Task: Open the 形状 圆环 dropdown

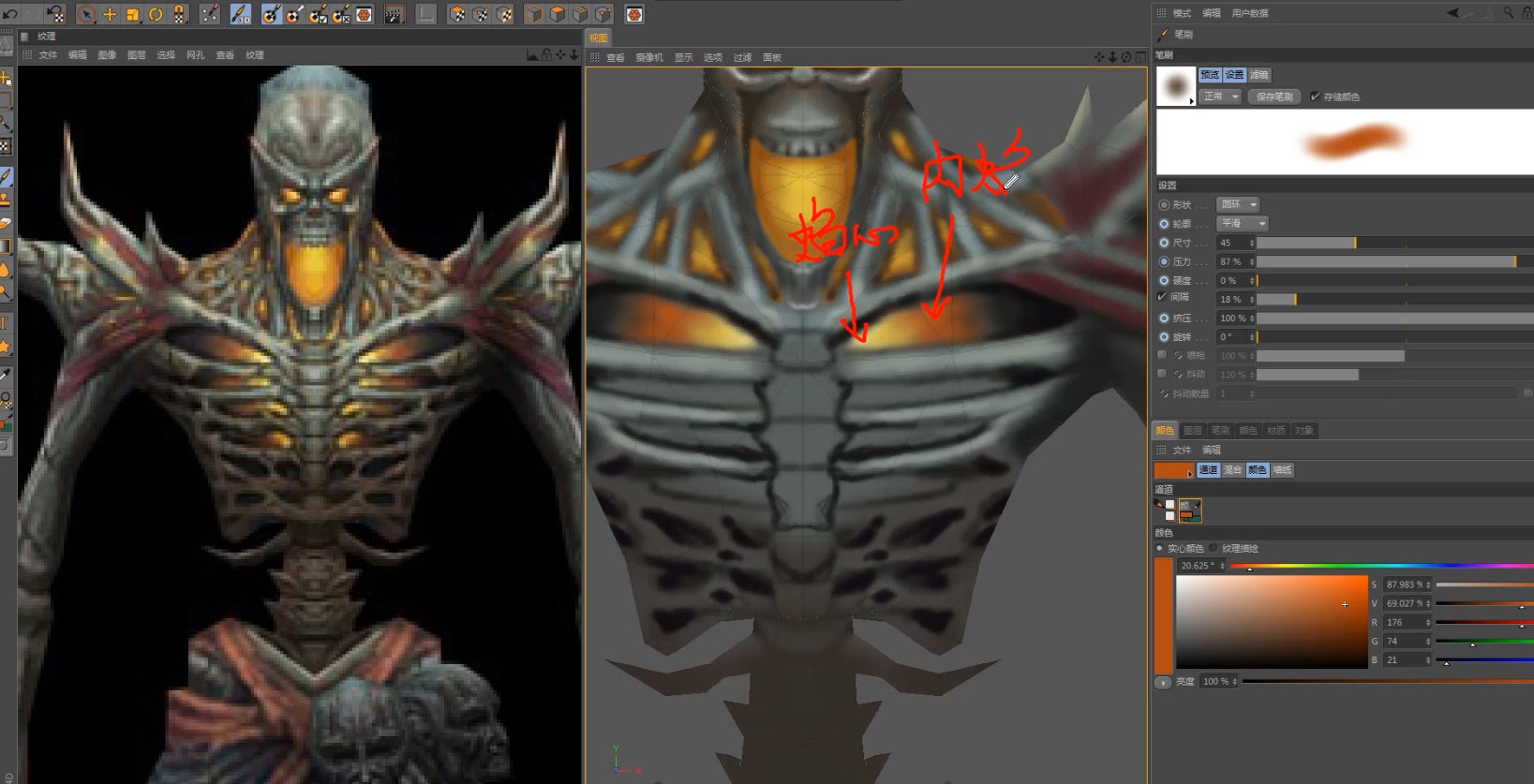Action: coord(1238,204)
